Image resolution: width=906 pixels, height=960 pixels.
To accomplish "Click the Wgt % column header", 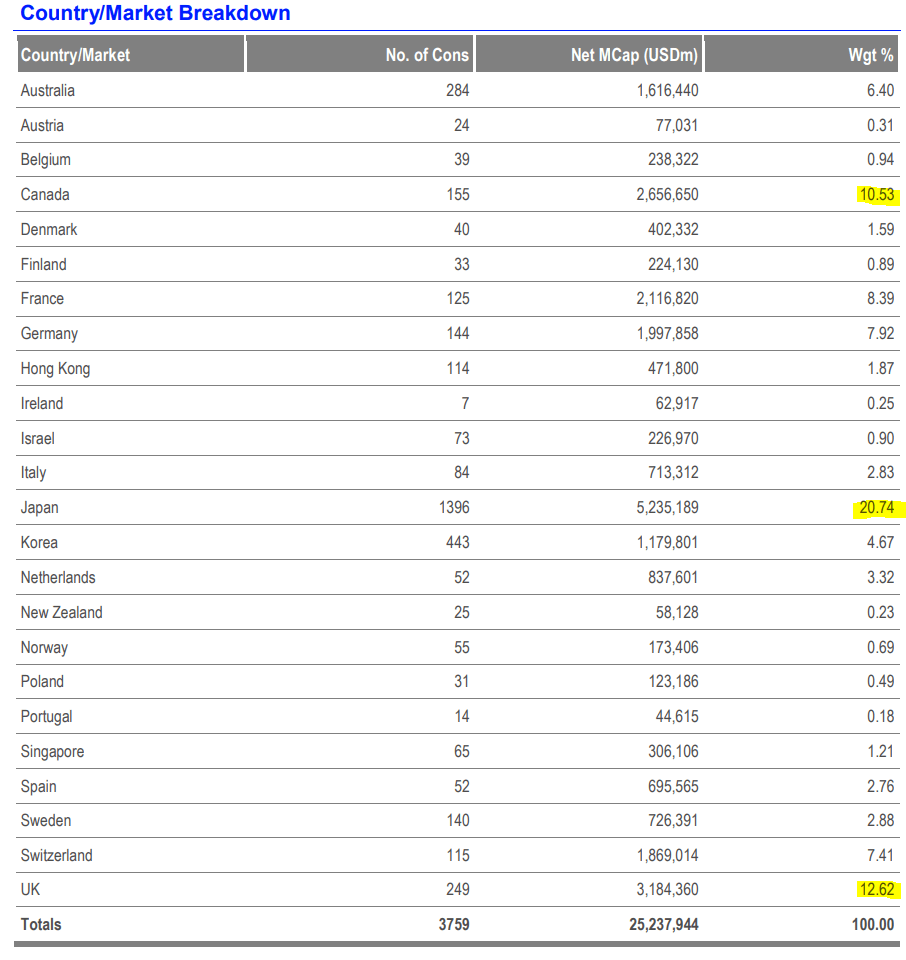I will click(870, 55).
